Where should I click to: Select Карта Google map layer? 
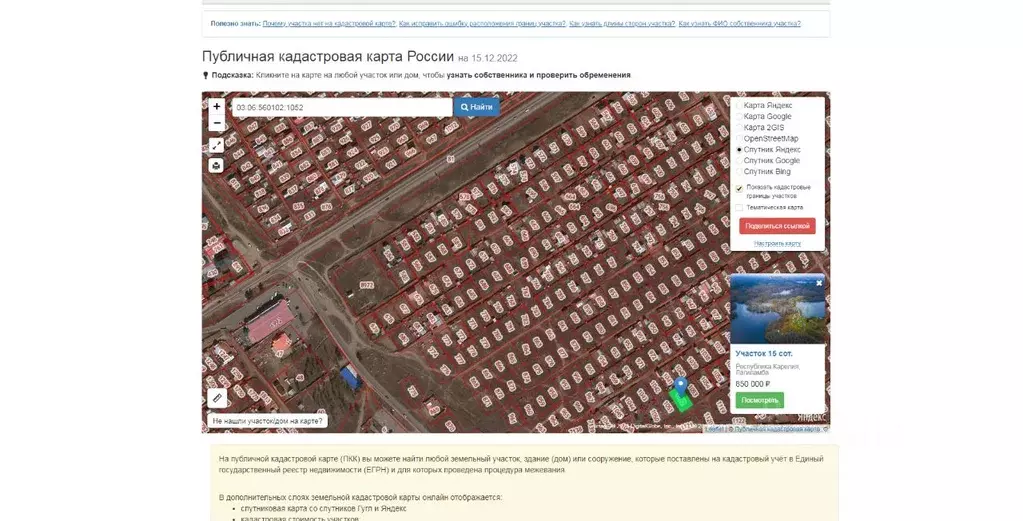[x=764, y=116]
